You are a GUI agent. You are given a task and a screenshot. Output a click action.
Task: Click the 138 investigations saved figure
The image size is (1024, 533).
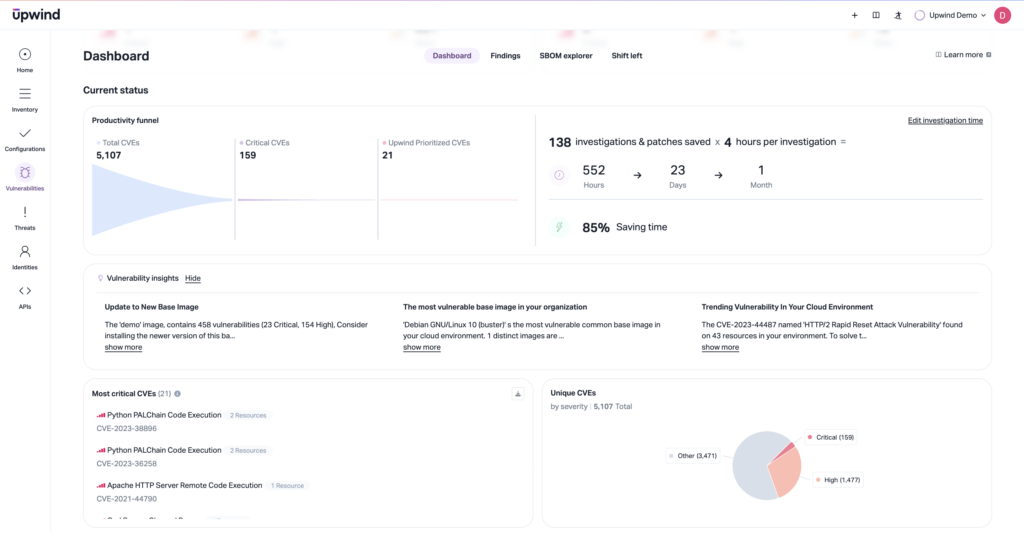[560, 142]
